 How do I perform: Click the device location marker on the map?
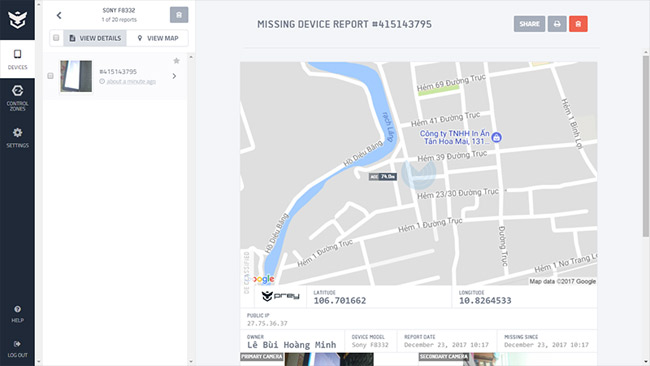[x=419, y=173]
